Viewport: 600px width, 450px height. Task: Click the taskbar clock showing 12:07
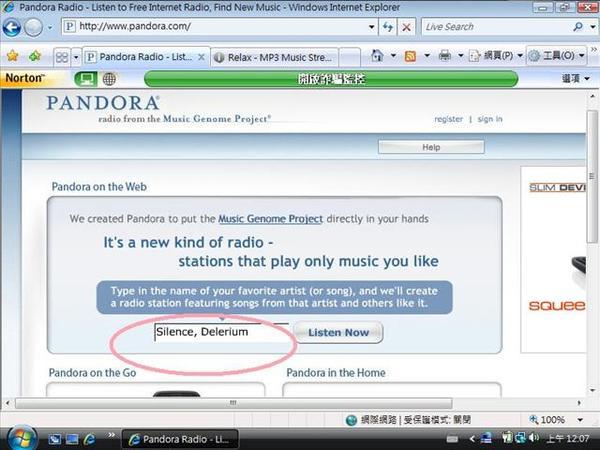point(567,439)
